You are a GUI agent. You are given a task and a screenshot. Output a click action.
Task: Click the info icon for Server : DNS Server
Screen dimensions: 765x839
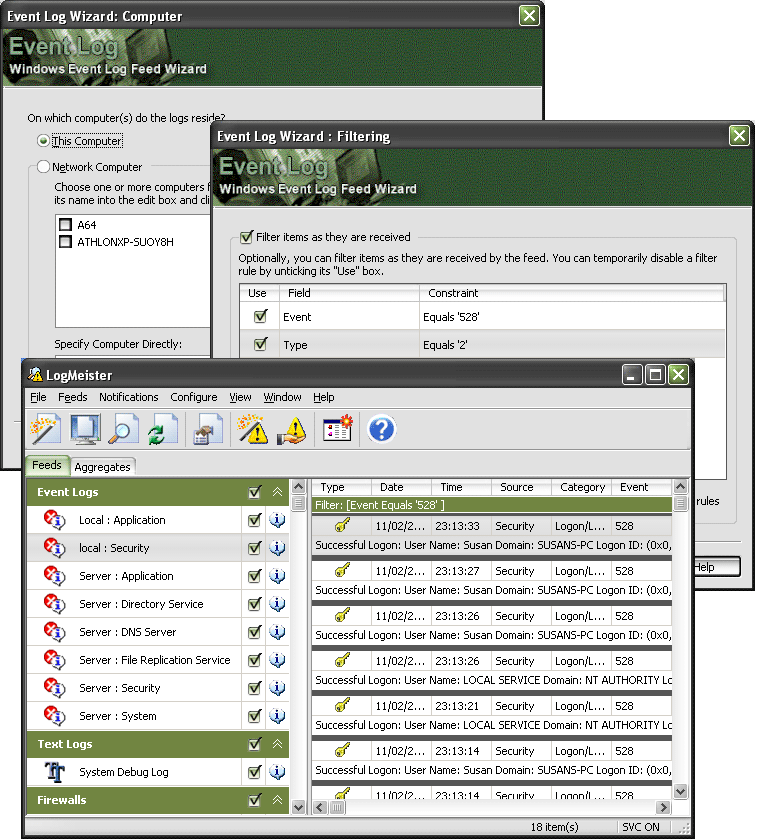click(x=277, y=632)
